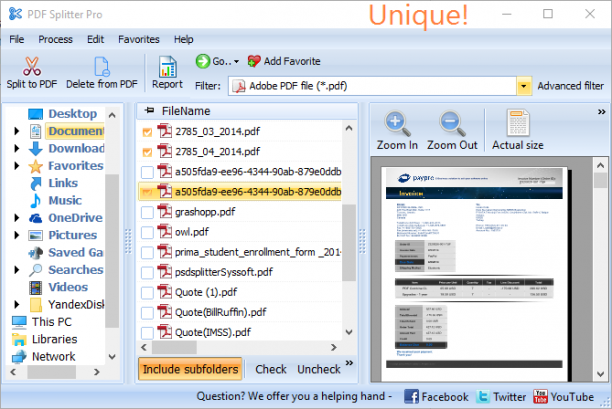This screenshot has width=612, height=409.
Task: Select the Videos film icon in tree
Action: pos(36,288)
